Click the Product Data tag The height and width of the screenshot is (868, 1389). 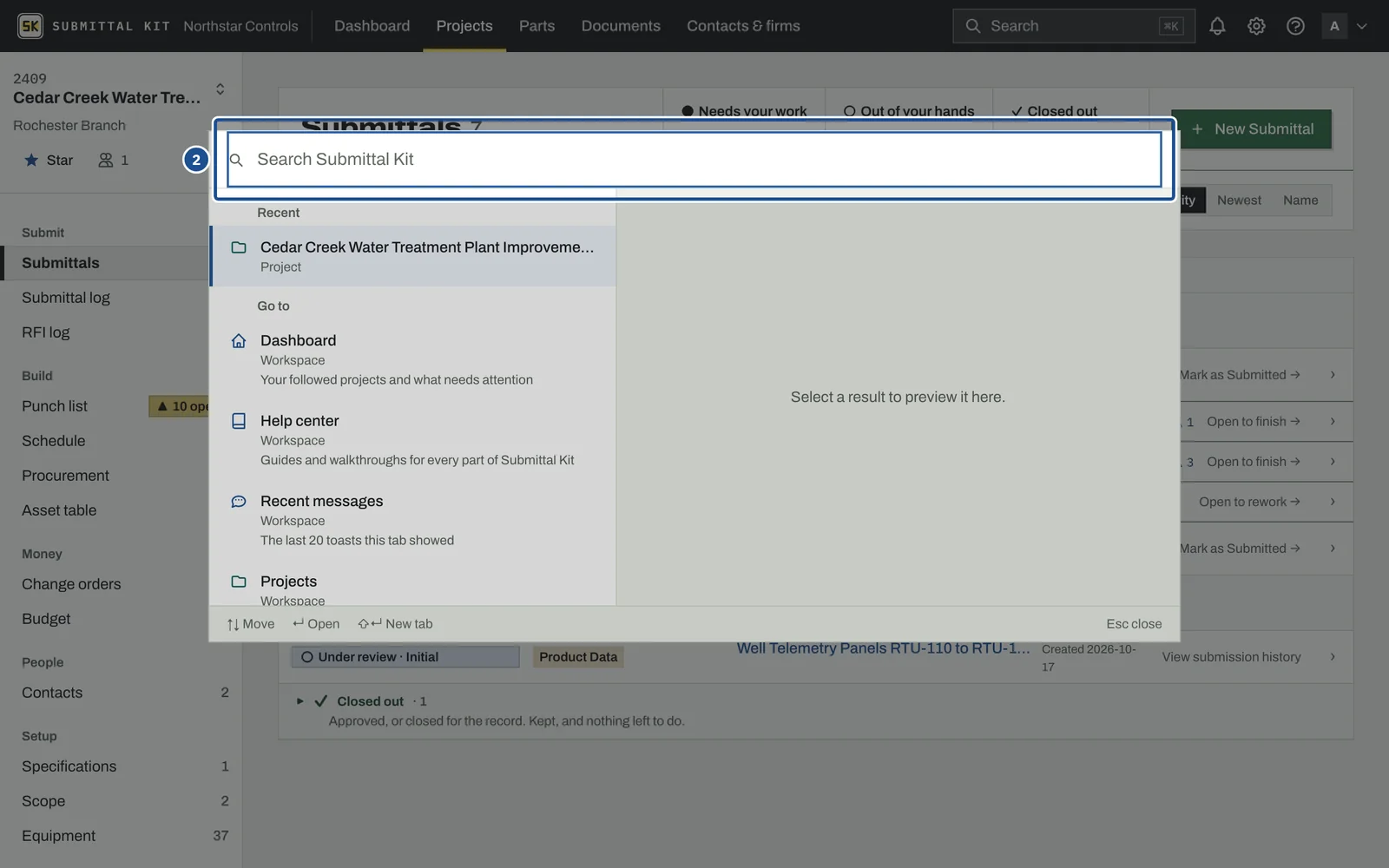pyautogui.click(x=578, y=657)
